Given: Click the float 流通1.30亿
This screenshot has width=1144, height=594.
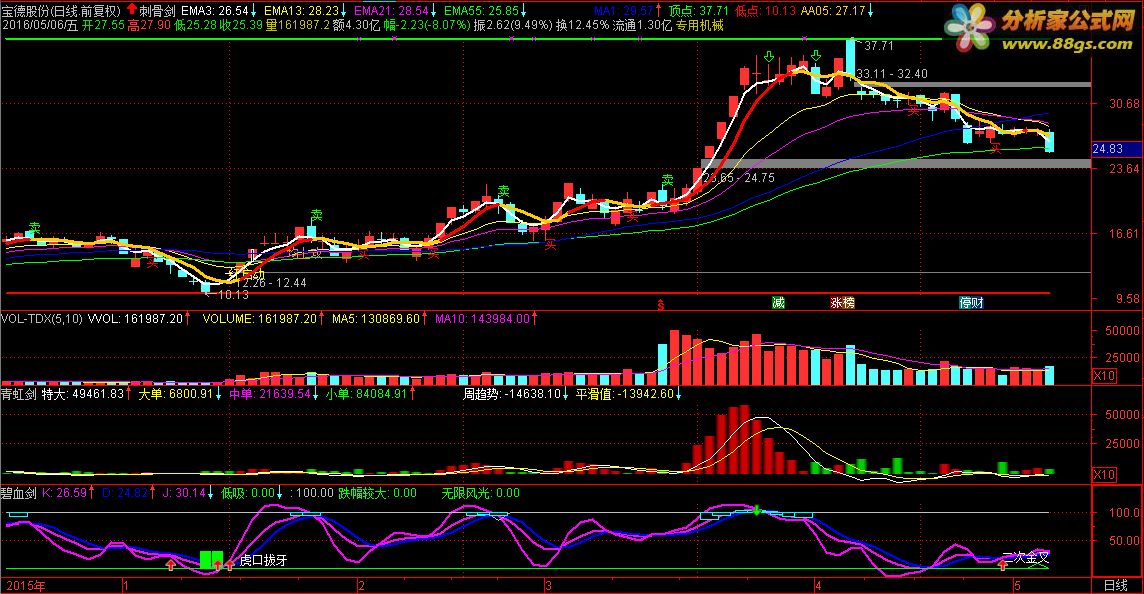Looking at the screenshot, I should tap(642, 26).
